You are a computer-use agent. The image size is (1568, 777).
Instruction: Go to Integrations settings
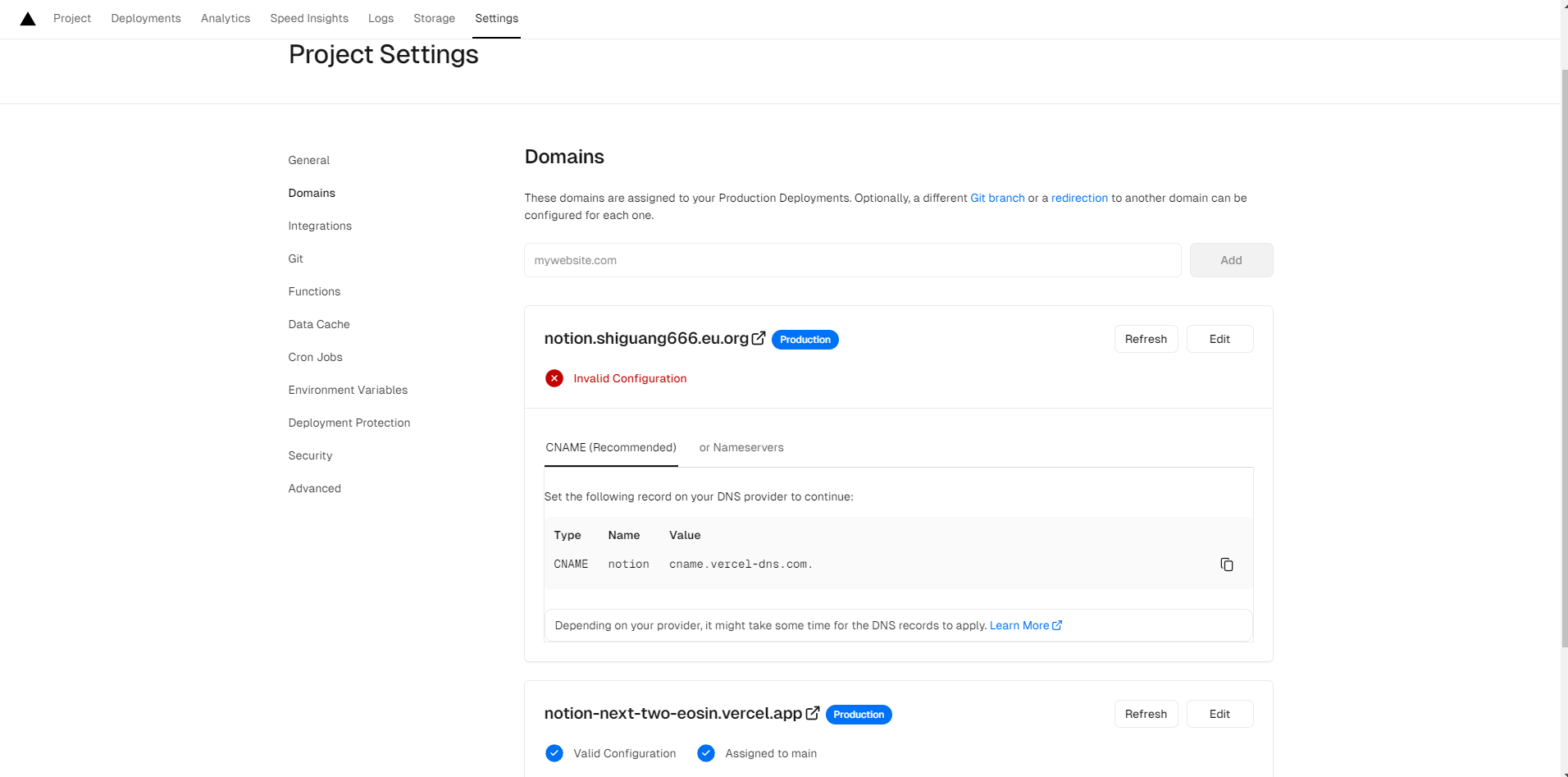(x=320, y=226)
